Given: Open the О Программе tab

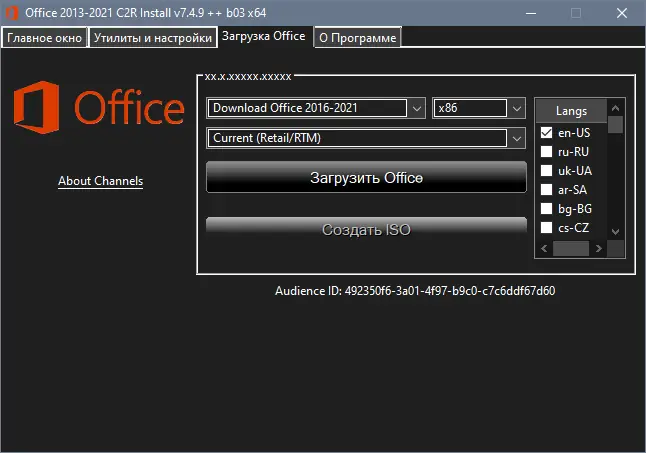Looking at the screenshot, I should (x=357, y=38).
